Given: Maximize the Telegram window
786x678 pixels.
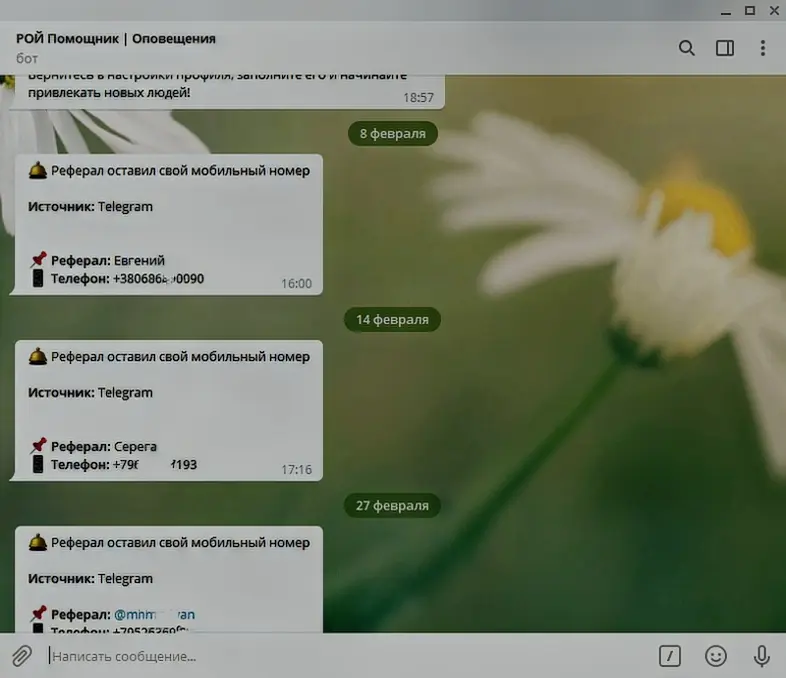Looking at the screenshot, I should pyautogui.click(x=750, y=11).
